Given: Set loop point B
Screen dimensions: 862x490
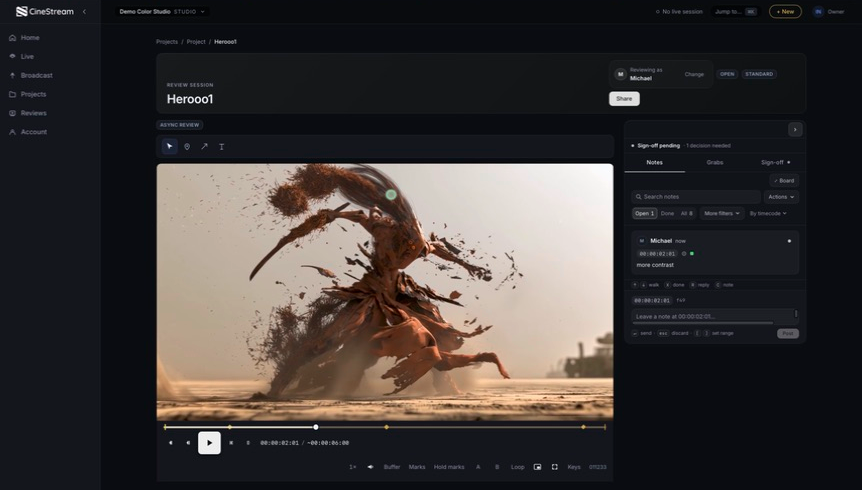Looking at the screenshot, I should (497, 467).
